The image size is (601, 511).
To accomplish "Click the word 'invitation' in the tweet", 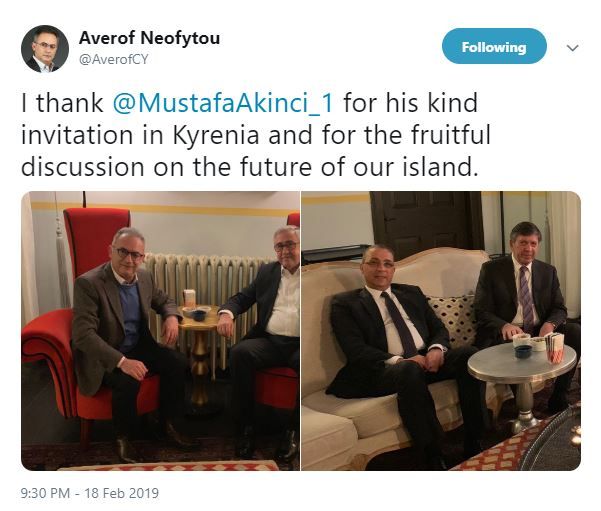I will [77, 135].
